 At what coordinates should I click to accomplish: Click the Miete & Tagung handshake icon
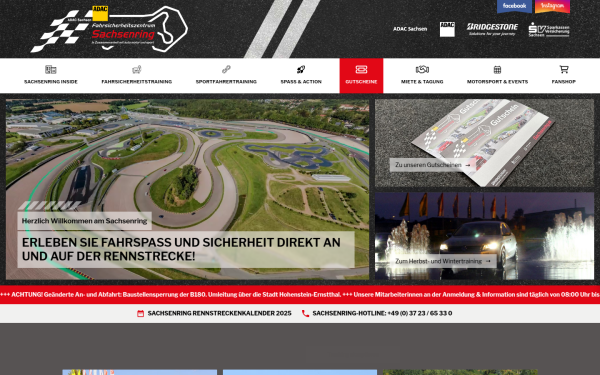click(422, 69)
